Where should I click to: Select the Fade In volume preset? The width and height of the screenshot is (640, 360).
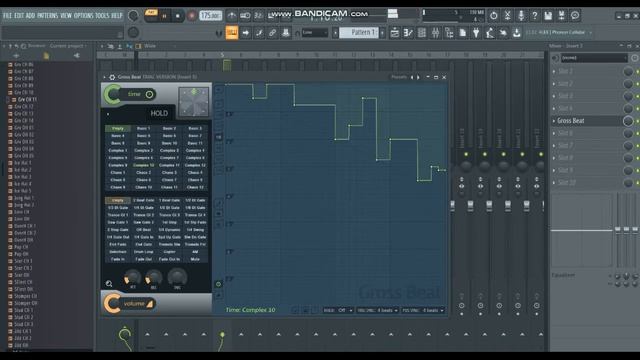(x=118, y=259)
